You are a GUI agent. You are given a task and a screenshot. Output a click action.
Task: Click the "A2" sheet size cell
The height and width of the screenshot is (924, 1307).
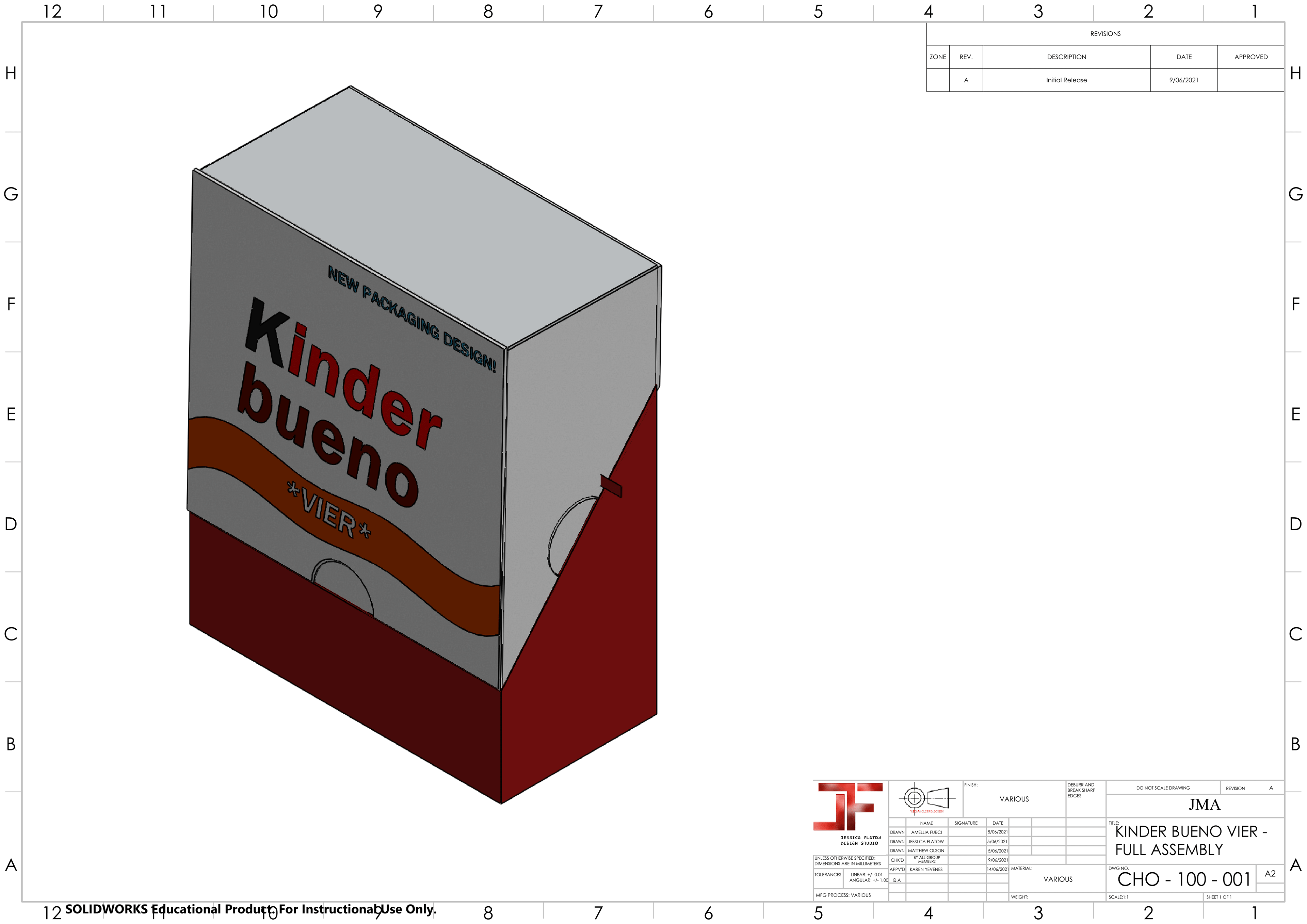(x=1270, y=874)
